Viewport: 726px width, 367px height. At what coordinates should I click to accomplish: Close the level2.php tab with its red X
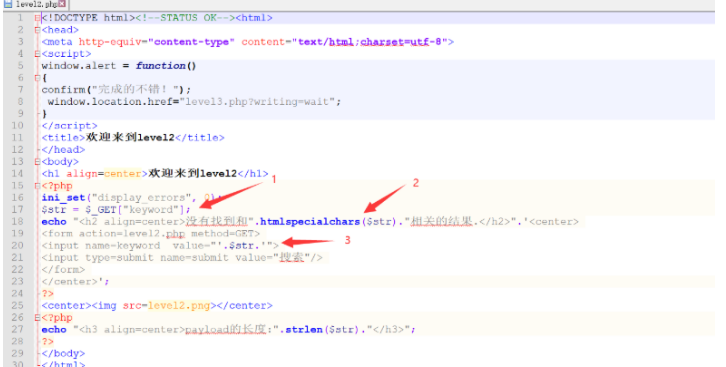pos(62,4)
